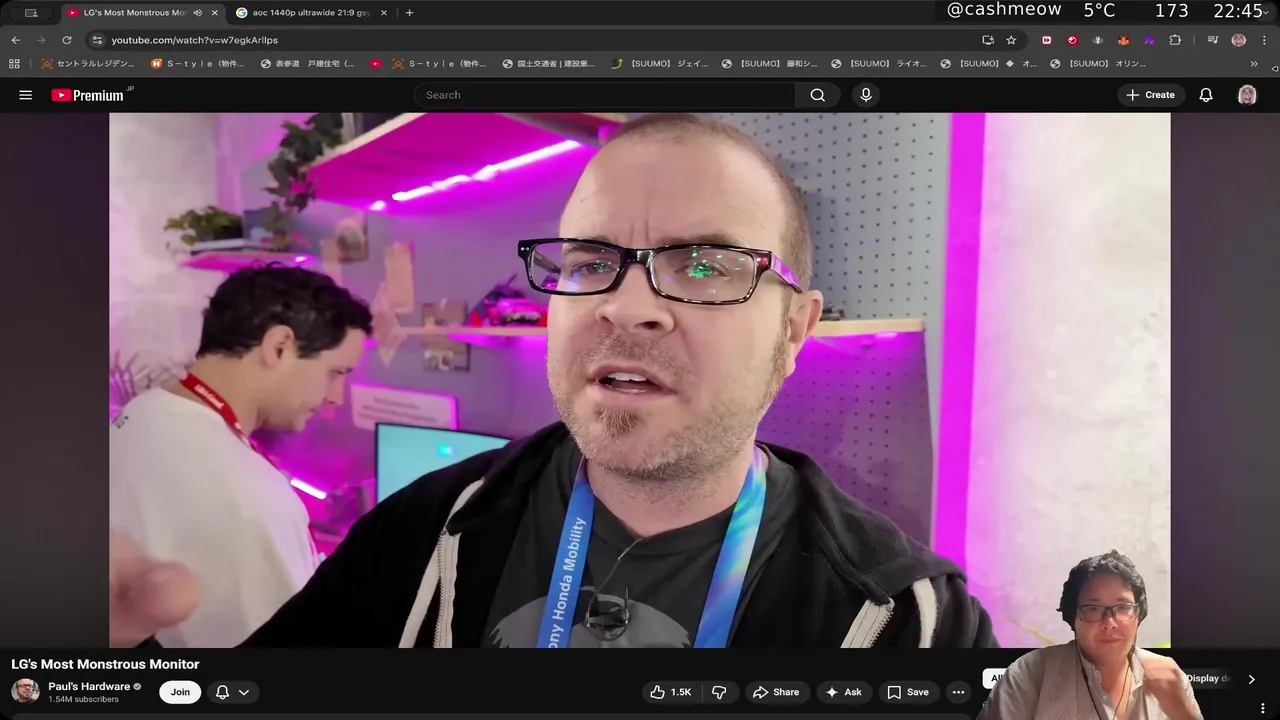This screenshot has height=720, width=1280.
Task: Open the 表参道 戸建住宅 bookmark
Action: coord(308,63)
